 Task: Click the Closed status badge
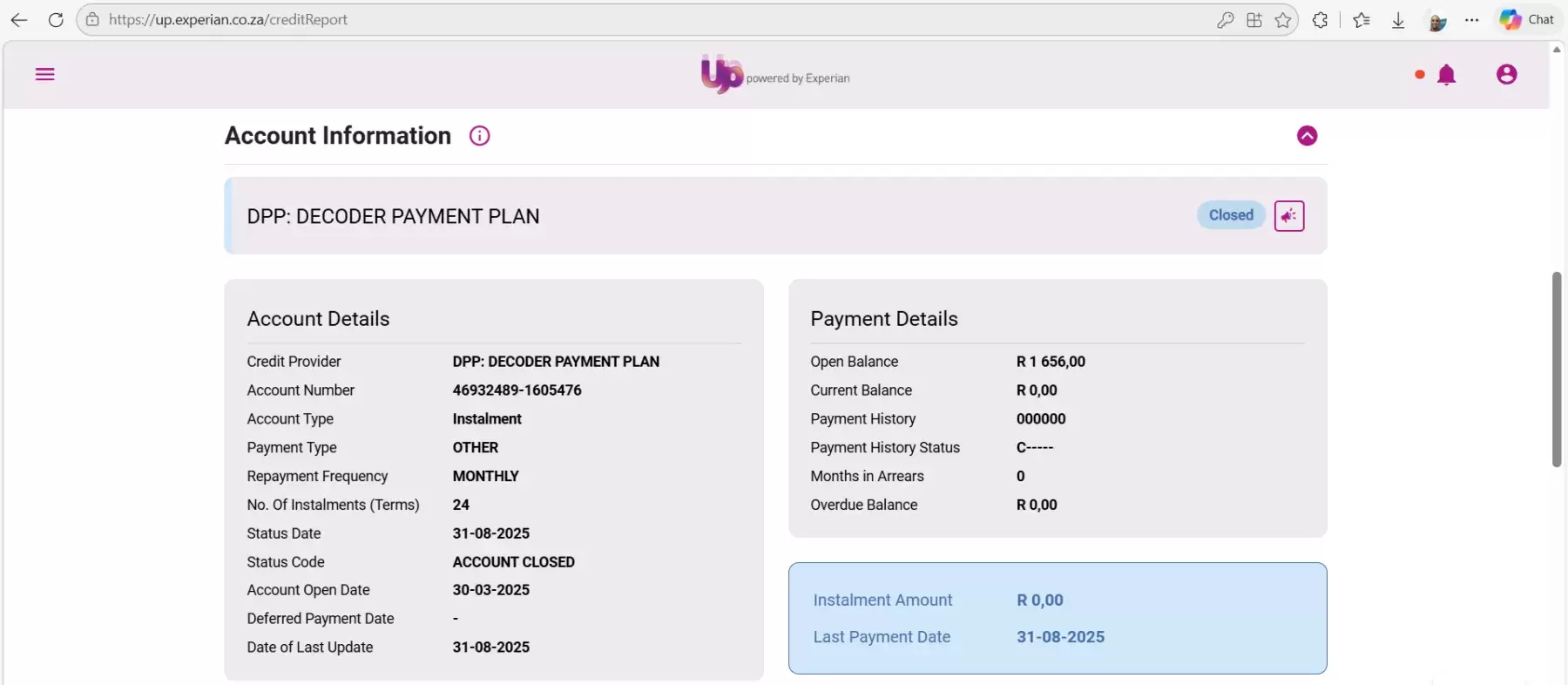1230,215
